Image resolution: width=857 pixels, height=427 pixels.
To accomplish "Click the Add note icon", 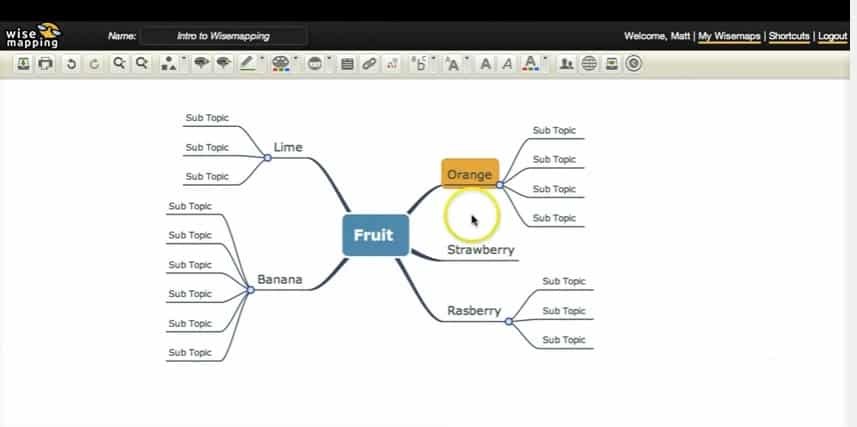I will click(x=347, y=64).
